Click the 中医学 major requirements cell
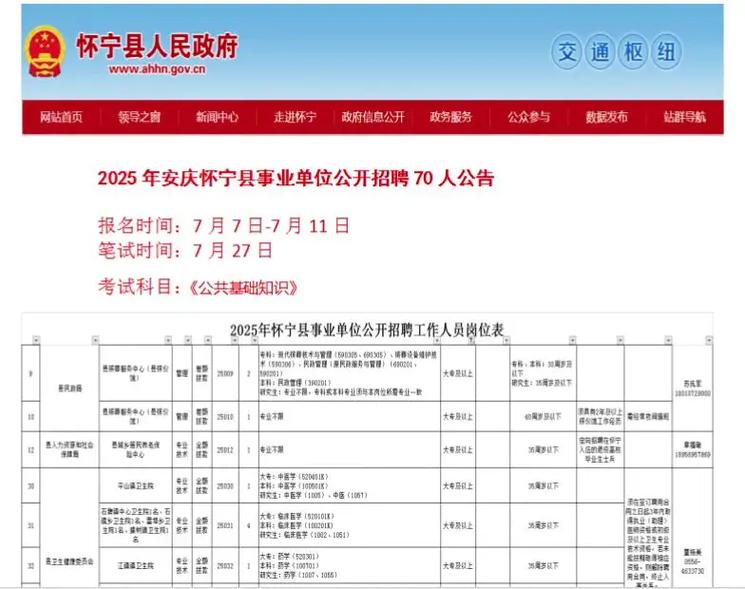Viewport: 745px width, 589px height. [349, 486]
